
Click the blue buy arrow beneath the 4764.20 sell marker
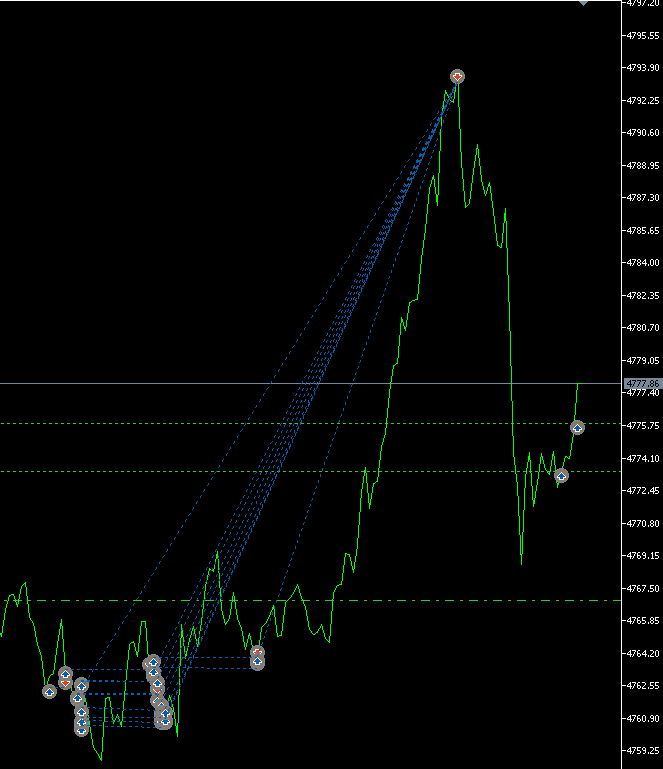(257, 662)
